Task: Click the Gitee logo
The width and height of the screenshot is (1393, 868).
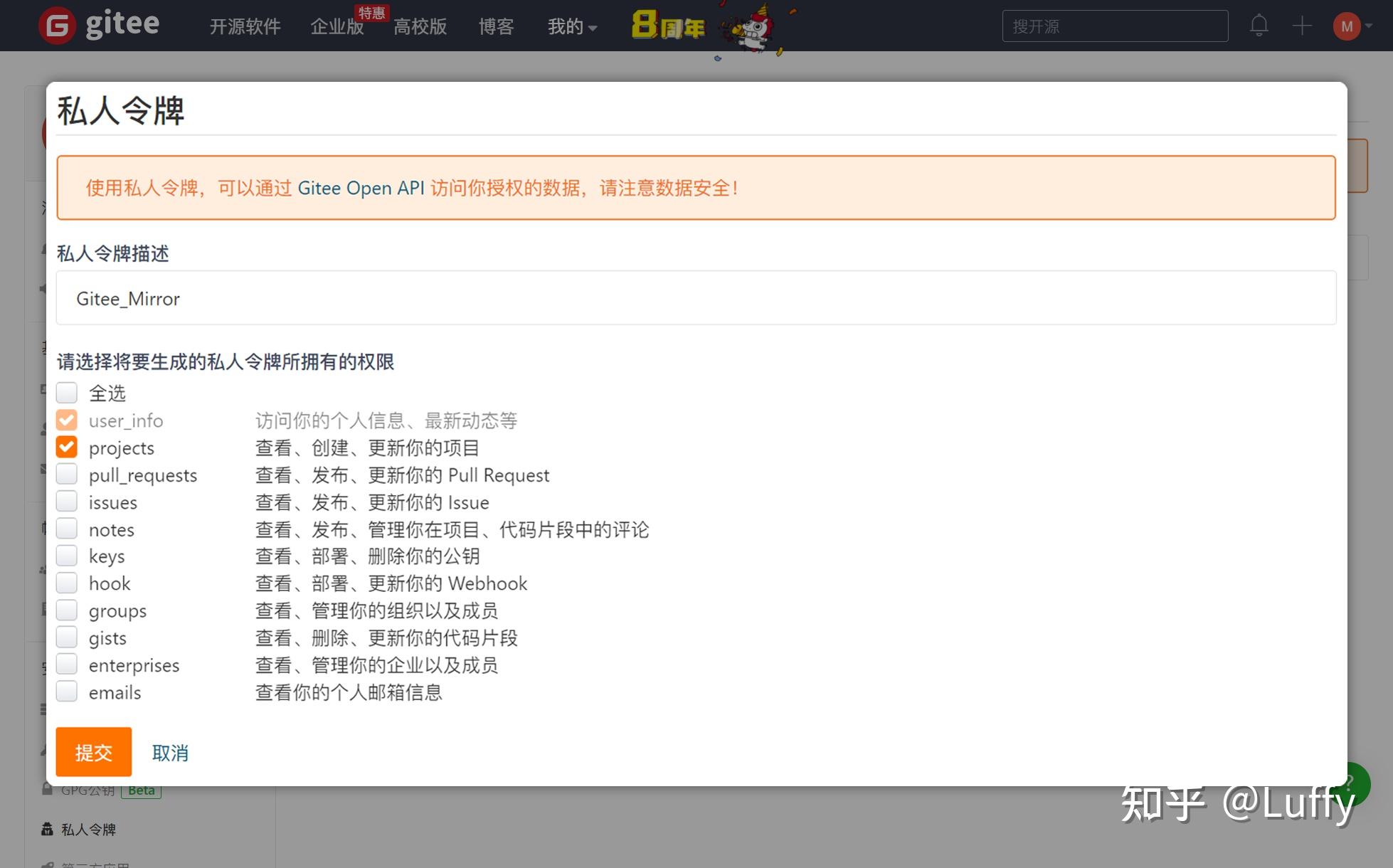Action: (57, 25)
